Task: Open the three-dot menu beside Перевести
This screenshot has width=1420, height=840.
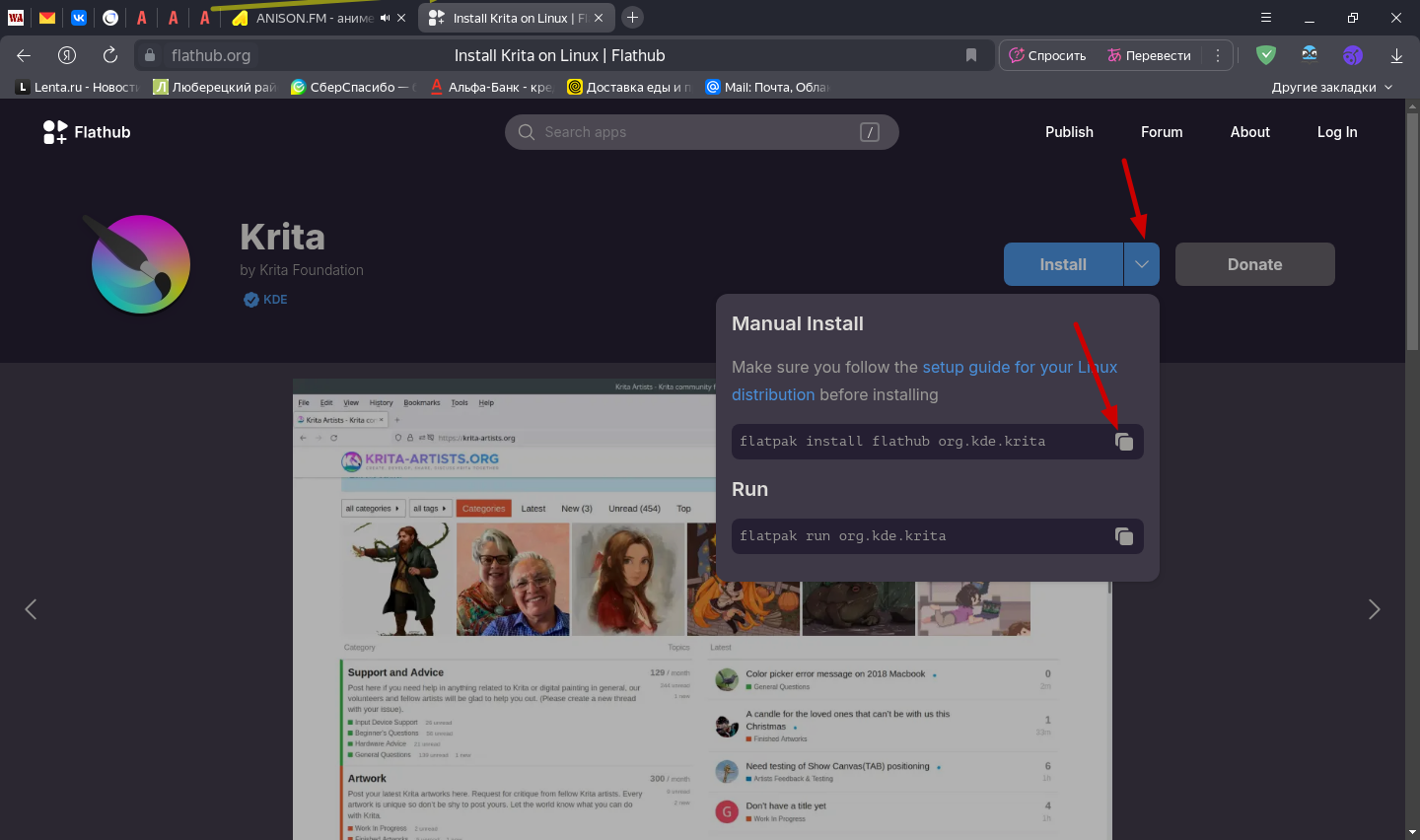Action: [1218, 55]
